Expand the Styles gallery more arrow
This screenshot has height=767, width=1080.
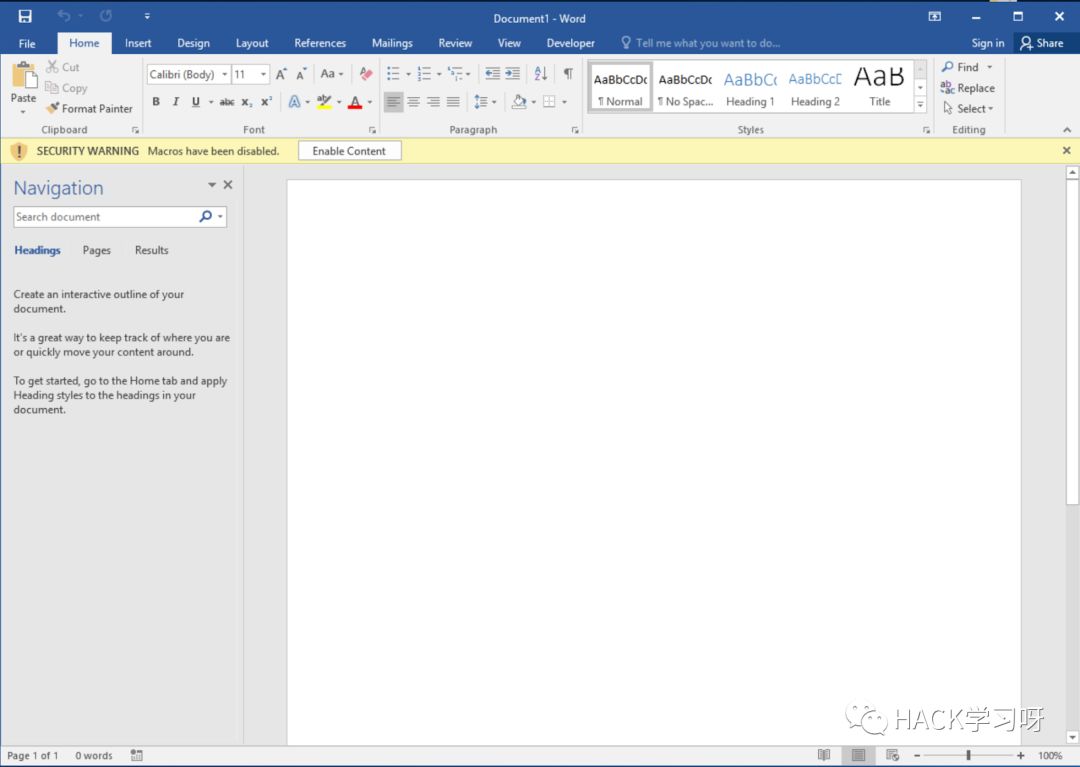coord(921,105)
